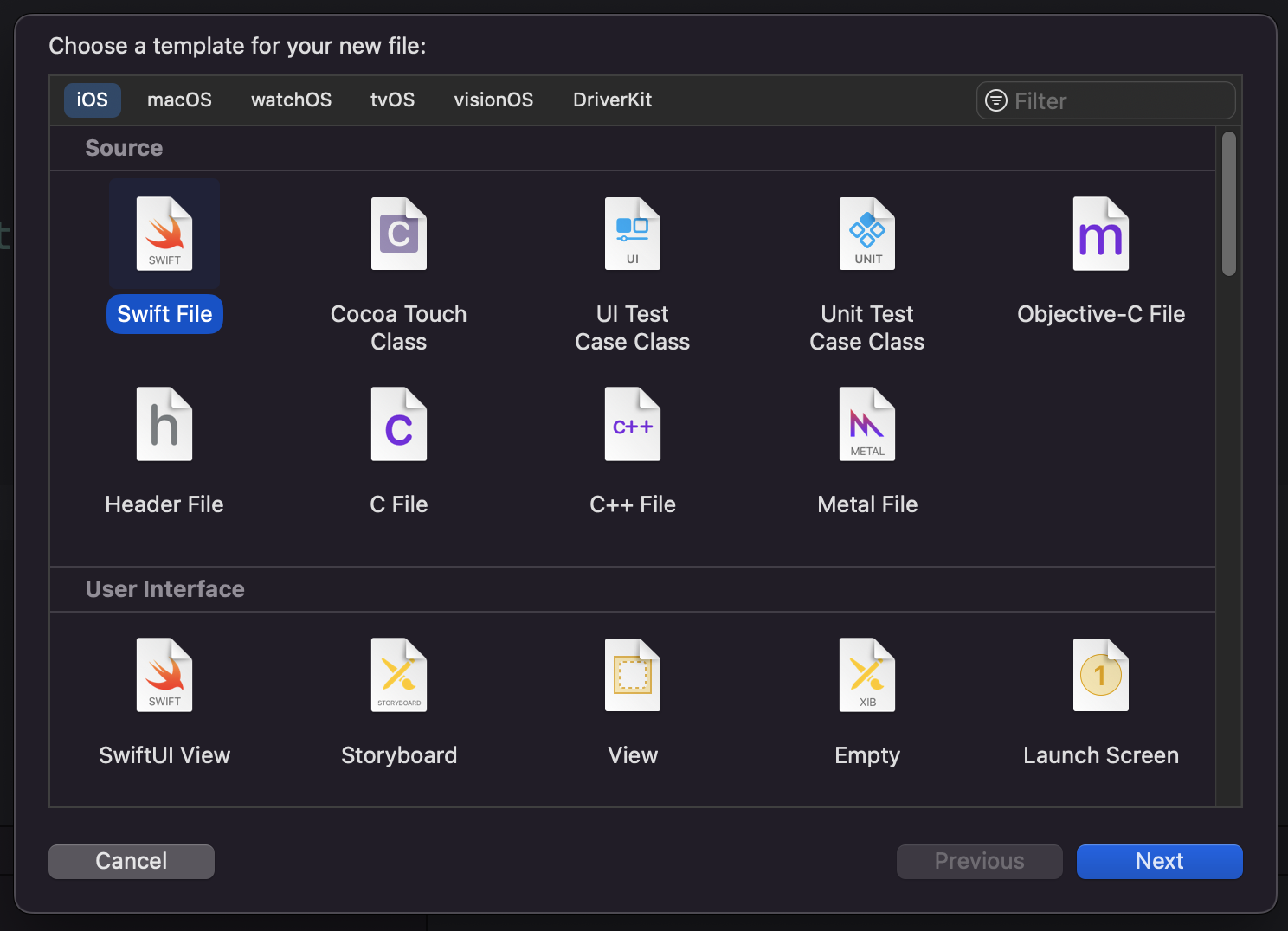Image resolution: width=1288 pixels, height=931 pixels.
Task: Switch to the iOS platform tab
Action: (x=93, y=100)
